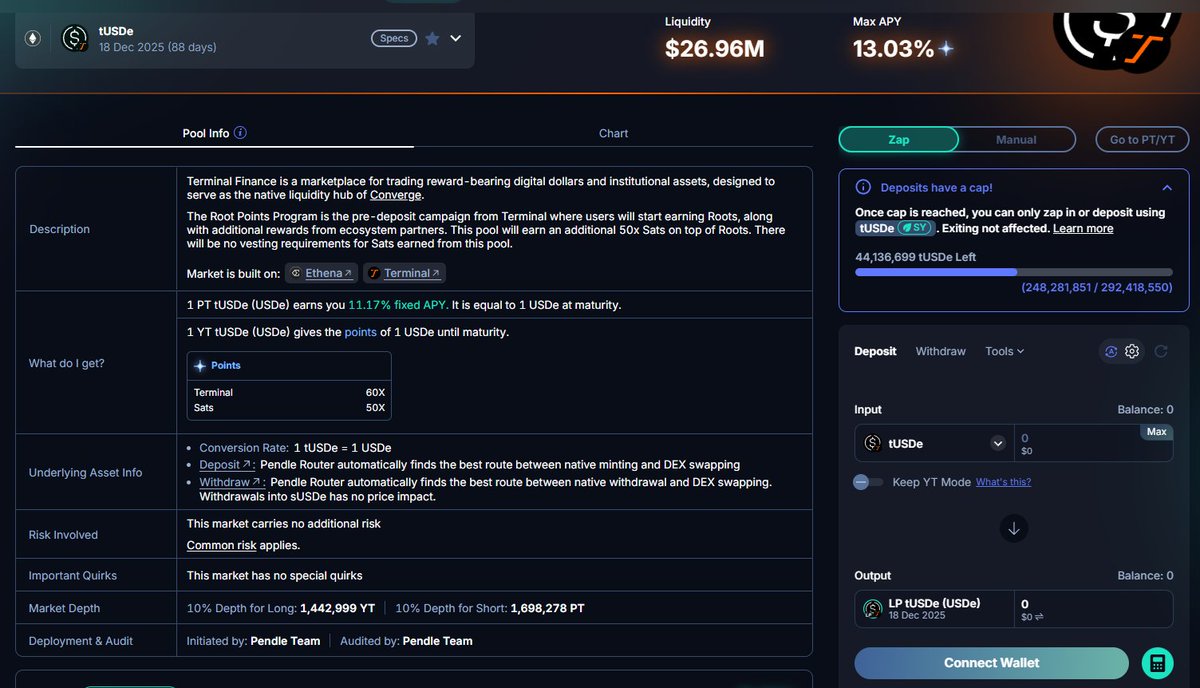Image resolution: width=1200 pixels, height=688 pixels.
Task: Open the Specs badge
Action: pos(394,38)
